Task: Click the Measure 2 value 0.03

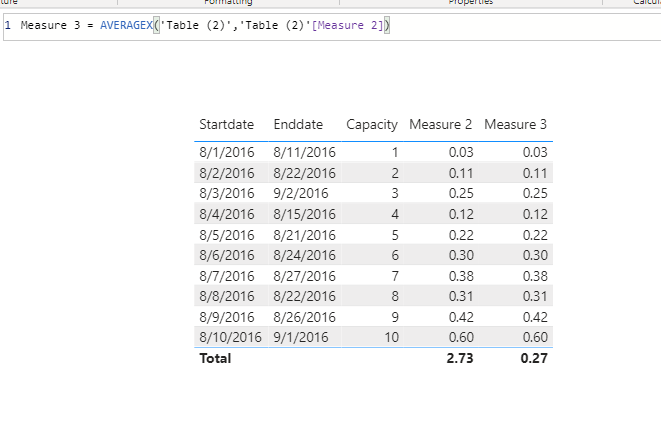Action: coord(461,152)
